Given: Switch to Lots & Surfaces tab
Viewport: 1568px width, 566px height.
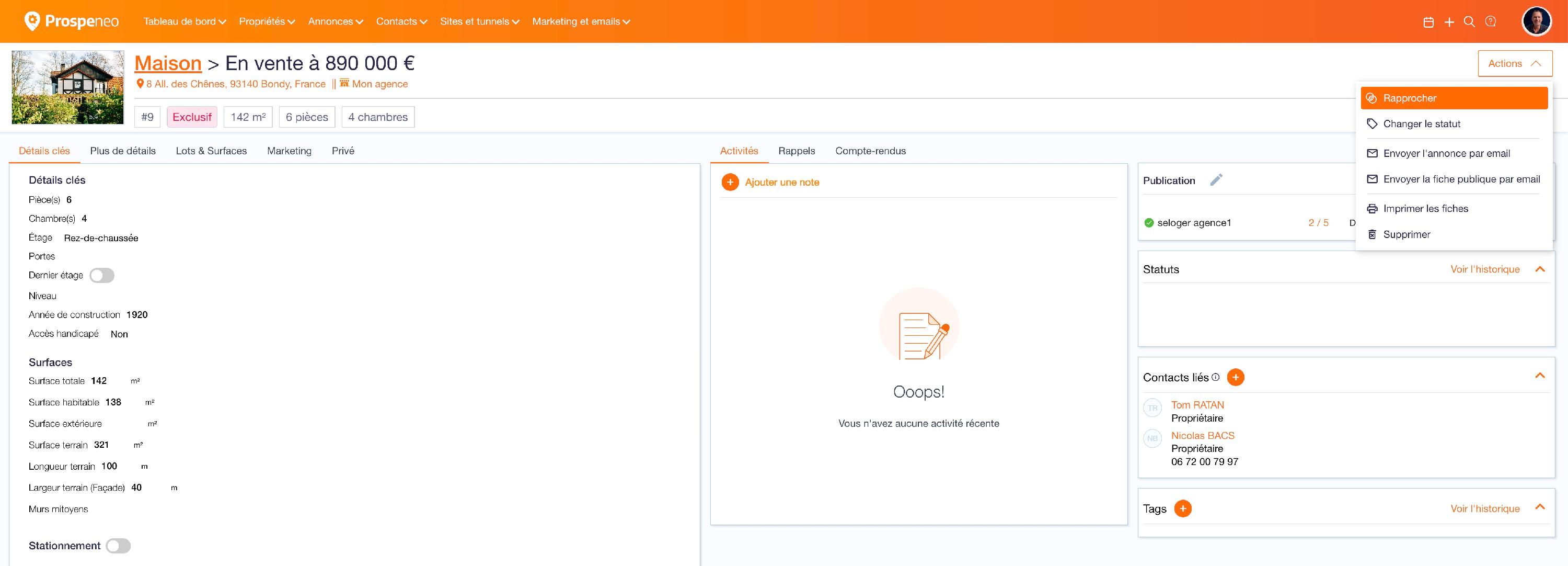Looking at the screenshot, I should tap(211, 151).
